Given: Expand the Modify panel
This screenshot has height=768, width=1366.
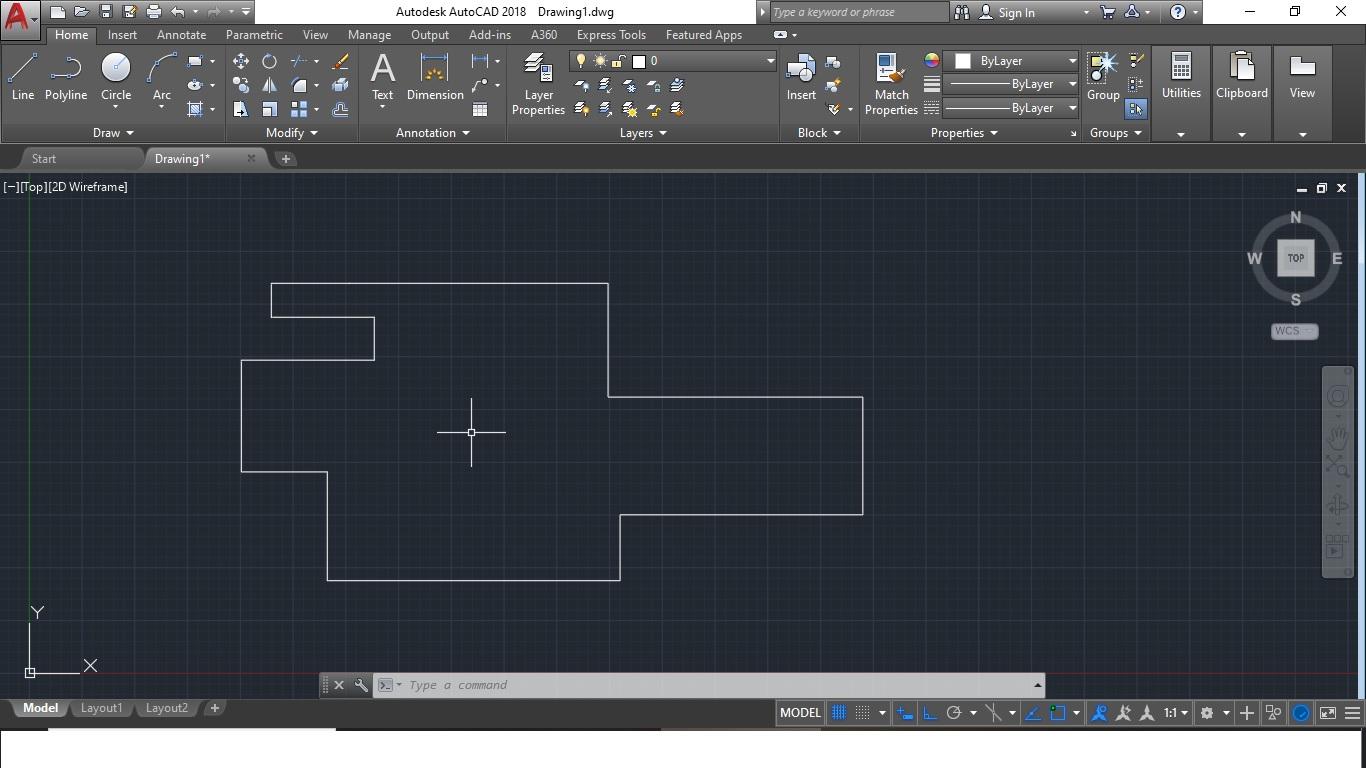Looking at the screenshot, I should click(x=292, y=133).
